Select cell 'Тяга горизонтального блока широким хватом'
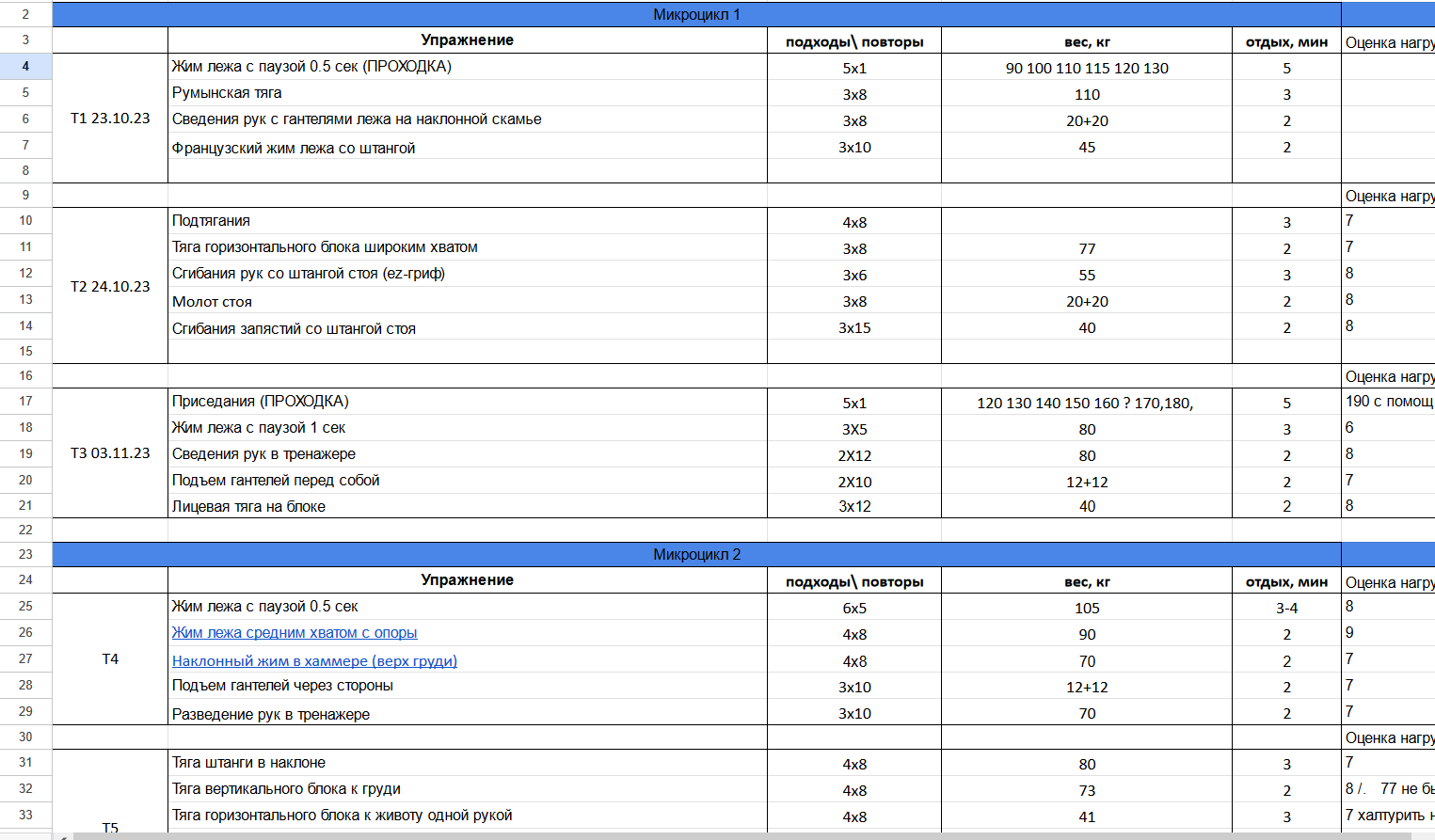This screenshot has height=840, width=1435. pos(468,247)
